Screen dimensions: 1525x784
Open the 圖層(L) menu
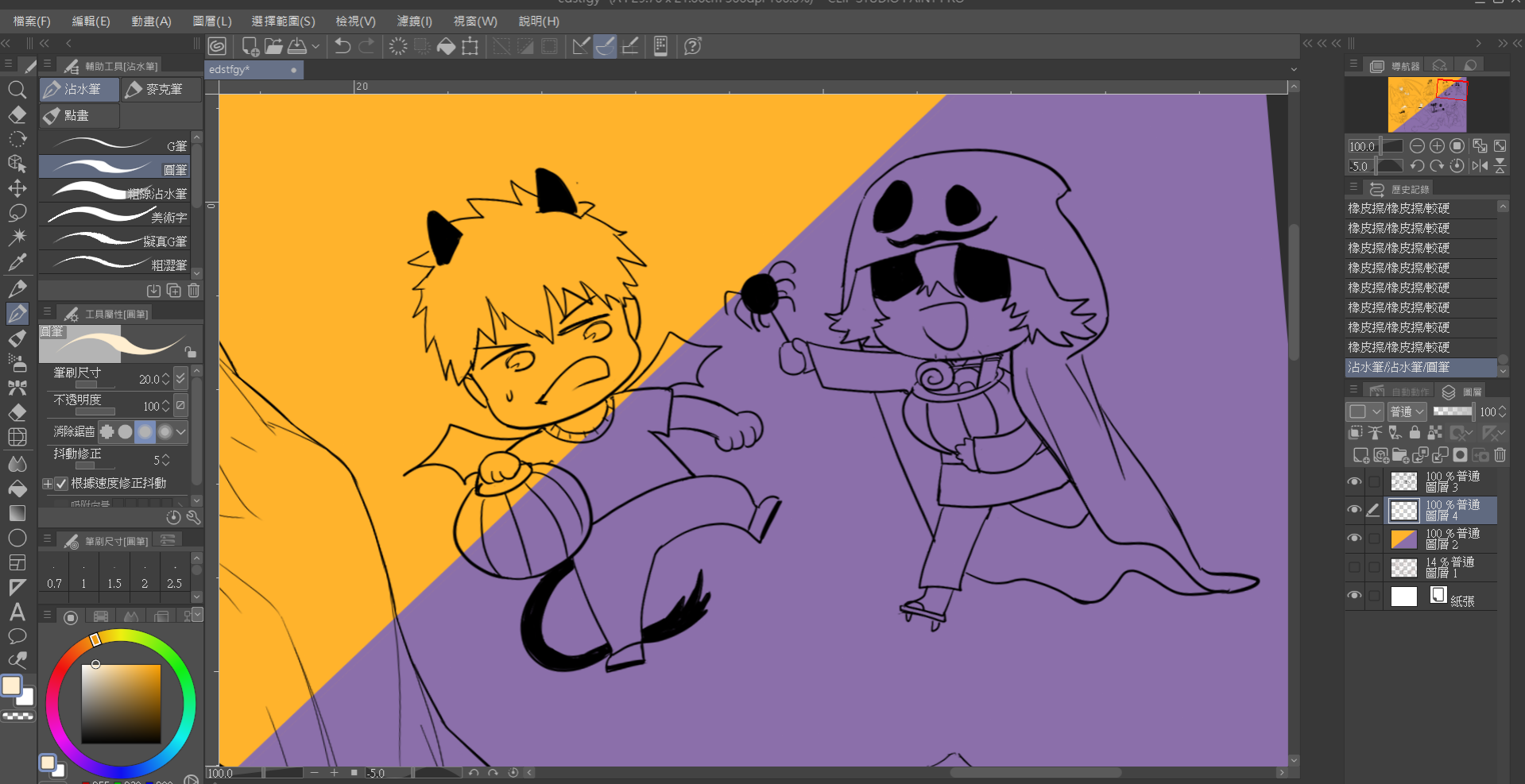pos(212,21)
